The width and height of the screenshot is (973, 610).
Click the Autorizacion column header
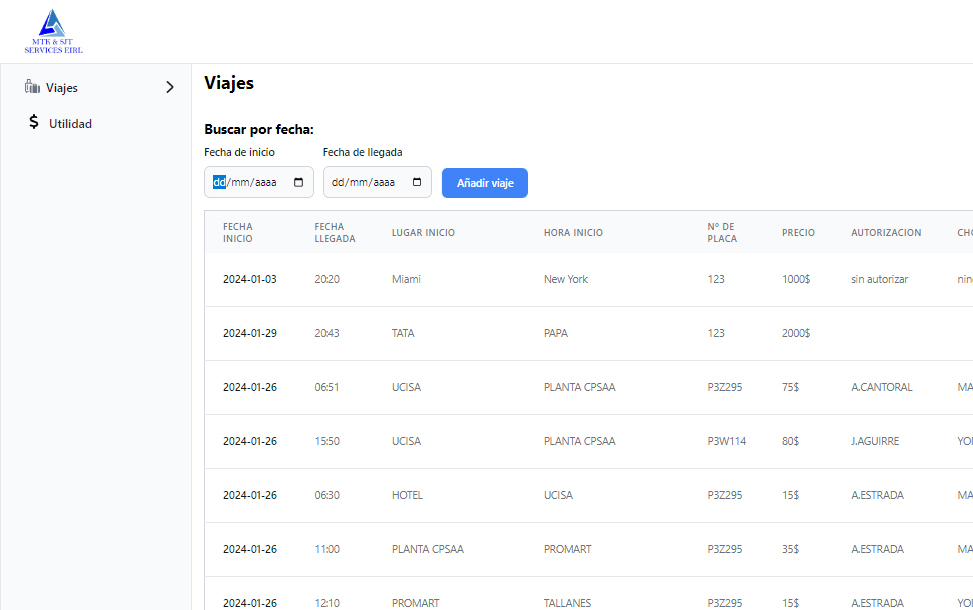coord(886,233)
